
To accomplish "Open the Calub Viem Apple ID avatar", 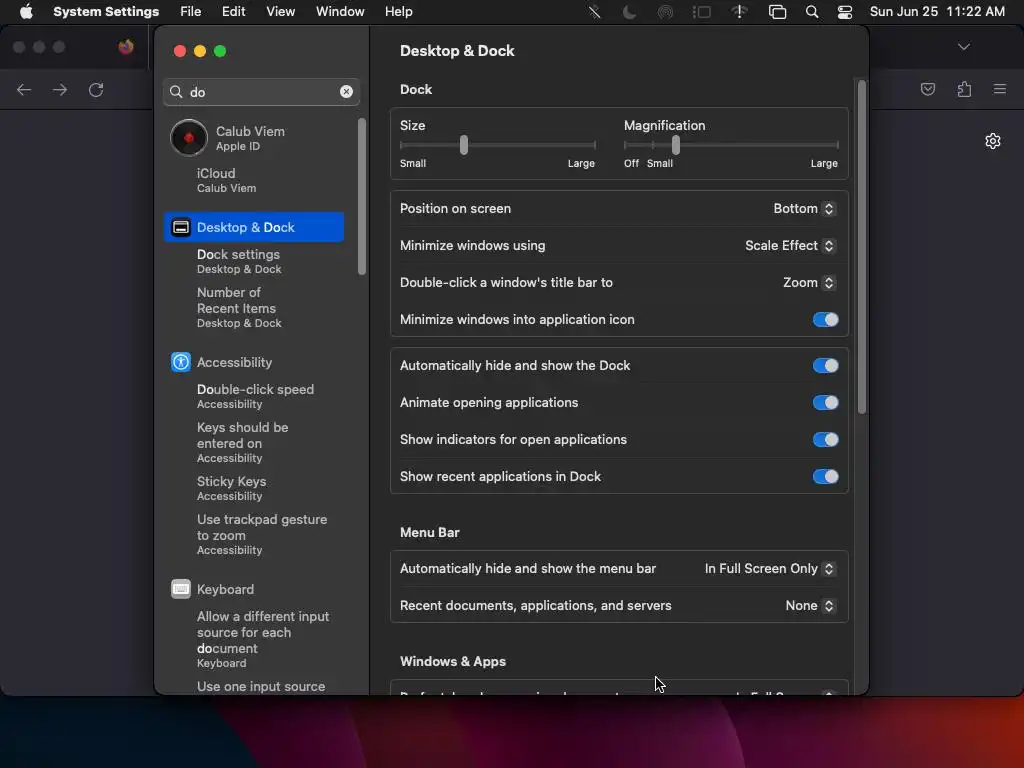I will tap(189, 138).
